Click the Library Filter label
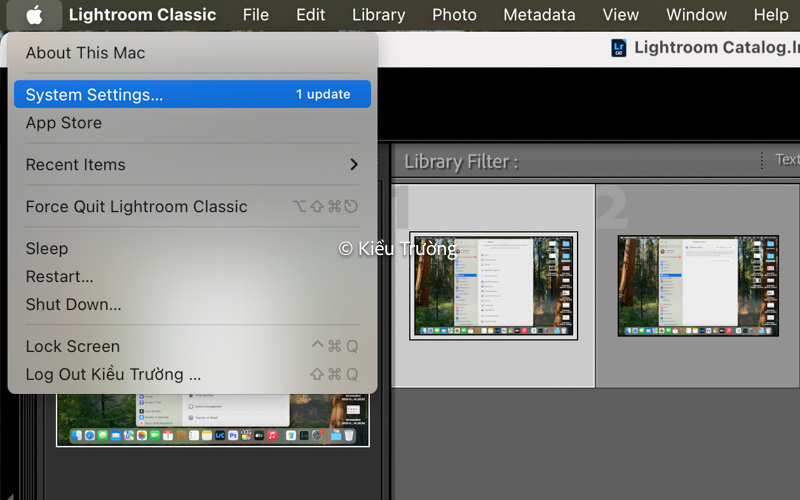Screen dimensions: 800x500 coord(461,162)
